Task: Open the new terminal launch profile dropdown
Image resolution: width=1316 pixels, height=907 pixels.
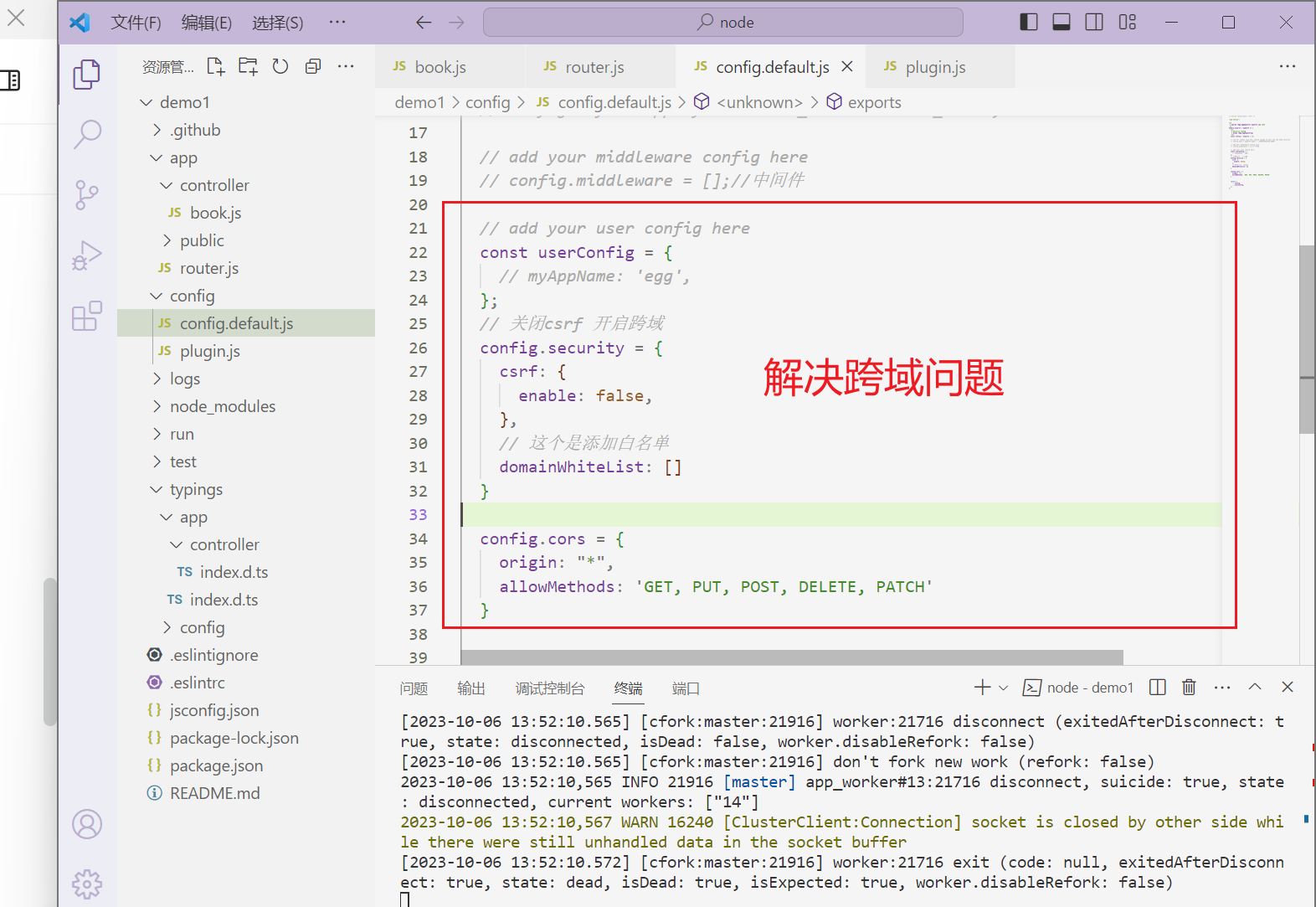Action: (x=1004, y=688)
